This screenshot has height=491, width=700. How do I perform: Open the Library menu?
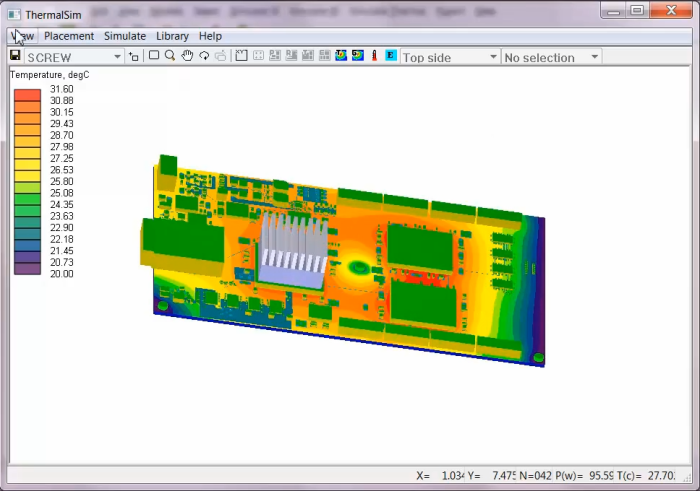(172, 36)
